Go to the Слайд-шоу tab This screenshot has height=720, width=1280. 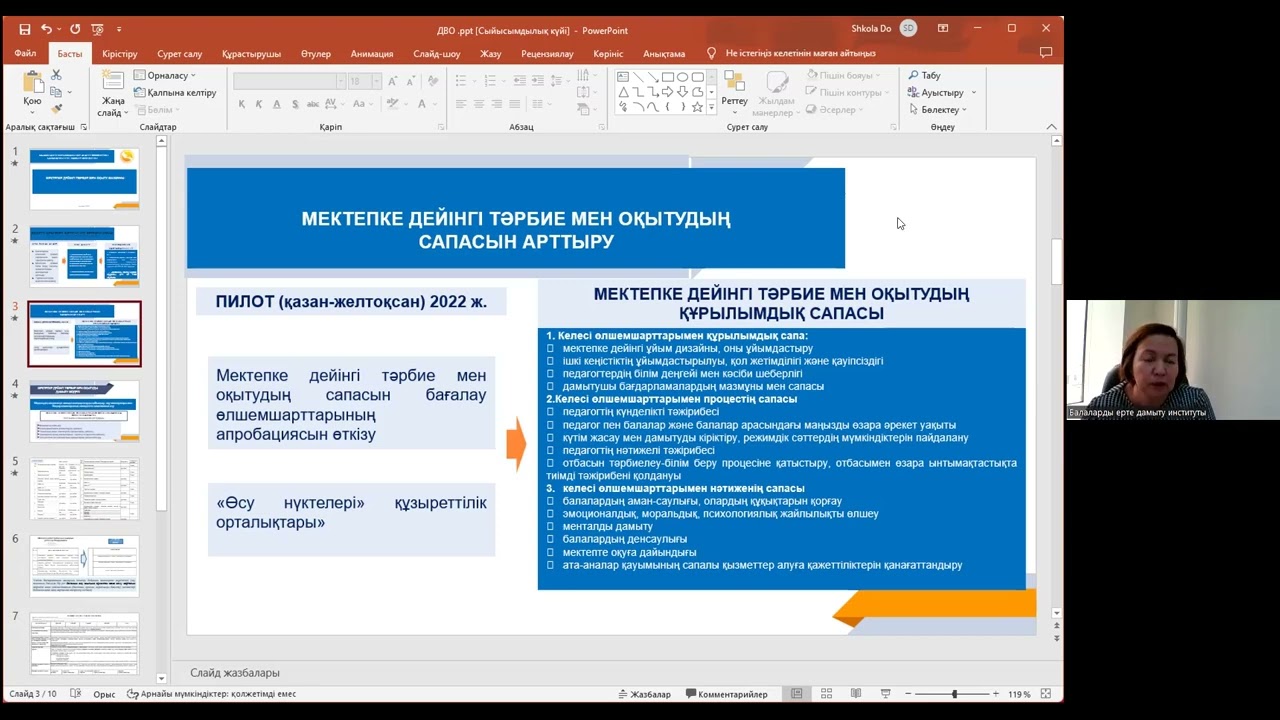(437, 54)
